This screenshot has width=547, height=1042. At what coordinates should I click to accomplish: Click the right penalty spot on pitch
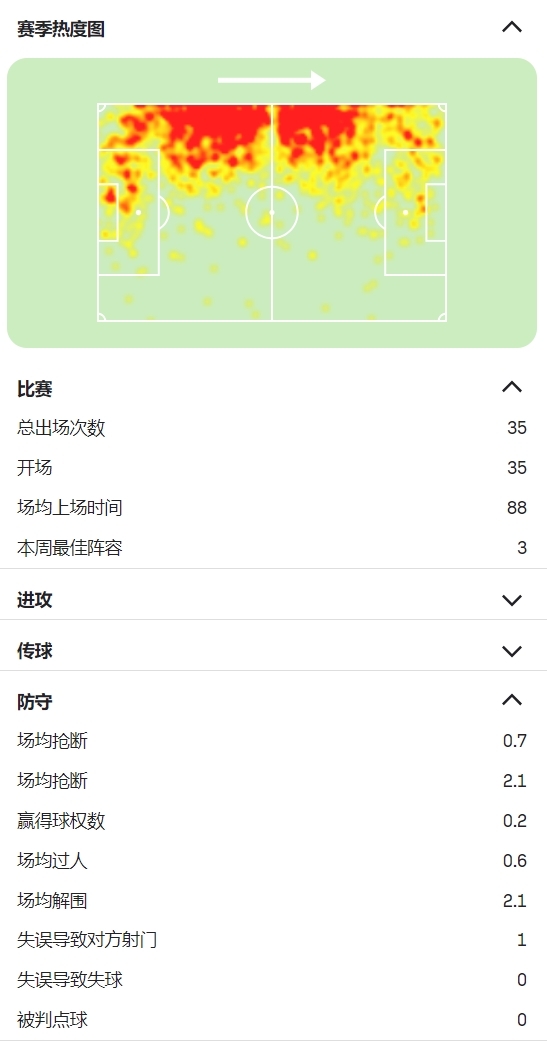(x=405, y=213)
